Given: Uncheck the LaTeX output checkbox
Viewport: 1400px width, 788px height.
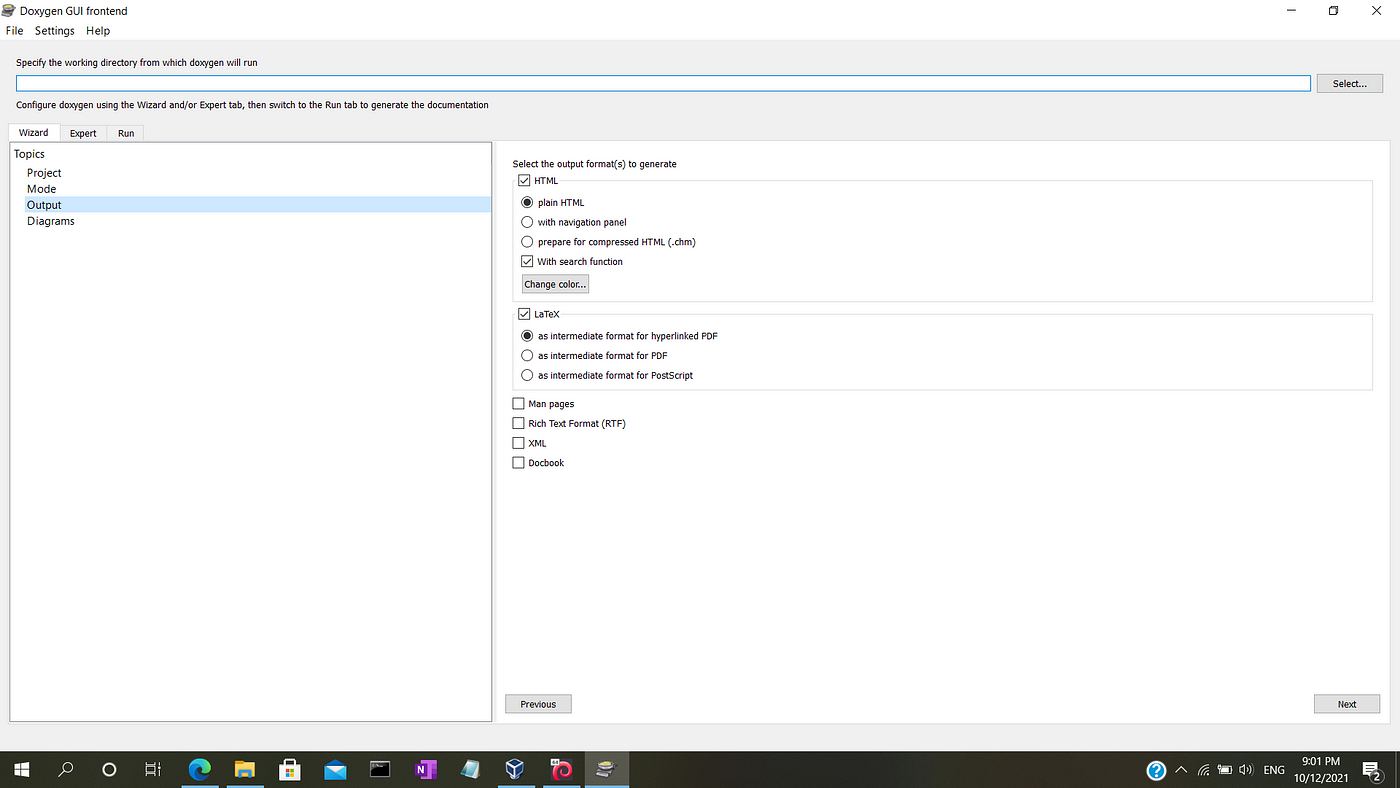Looking at the screenshot, I should pos(524,314).
